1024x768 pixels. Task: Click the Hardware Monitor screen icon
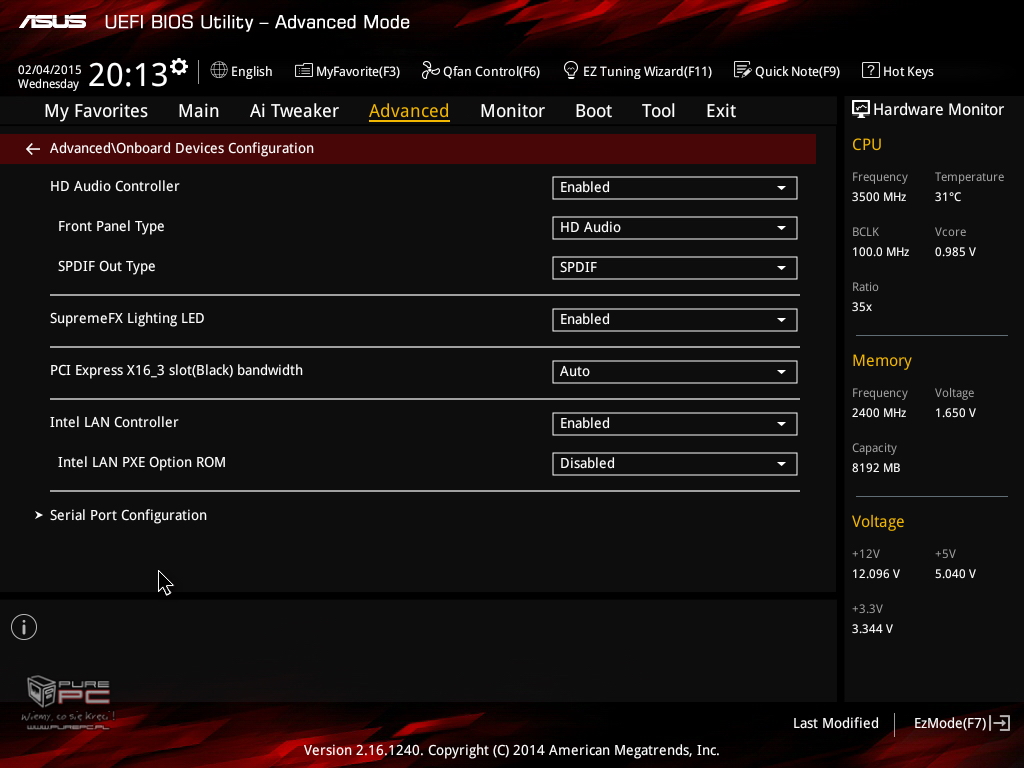tap(861, 110)
